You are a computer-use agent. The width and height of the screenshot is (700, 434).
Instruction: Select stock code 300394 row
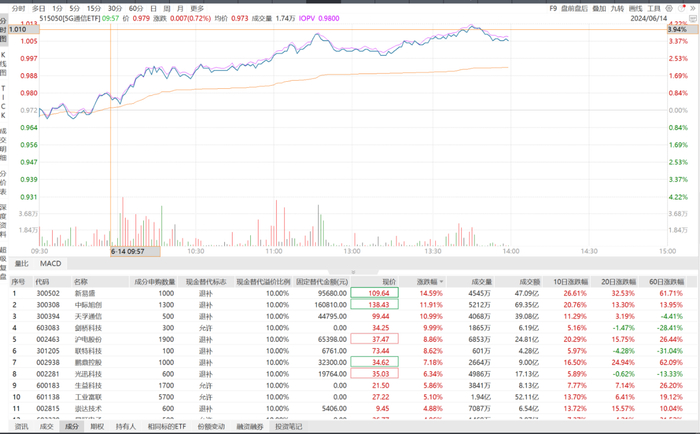click(x=353, y=317)
